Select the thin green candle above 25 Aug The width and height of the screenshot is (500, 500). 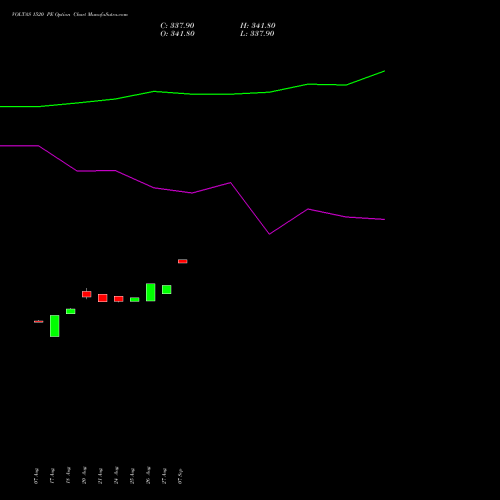(135, 300)
